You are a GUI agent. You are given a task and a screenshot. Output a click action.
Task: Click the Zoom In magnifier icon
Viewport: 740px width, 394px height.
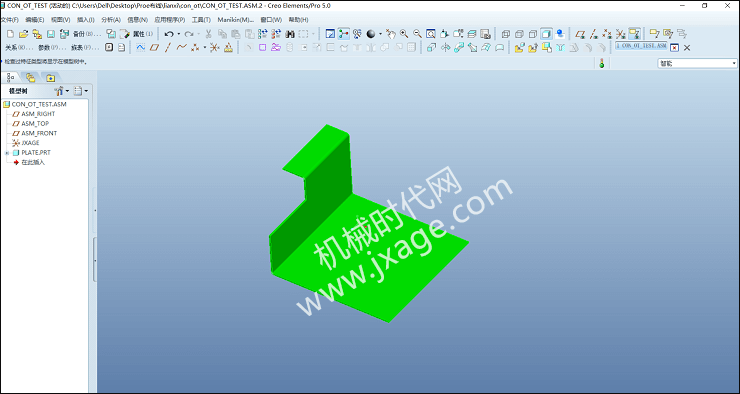point(404,34)
